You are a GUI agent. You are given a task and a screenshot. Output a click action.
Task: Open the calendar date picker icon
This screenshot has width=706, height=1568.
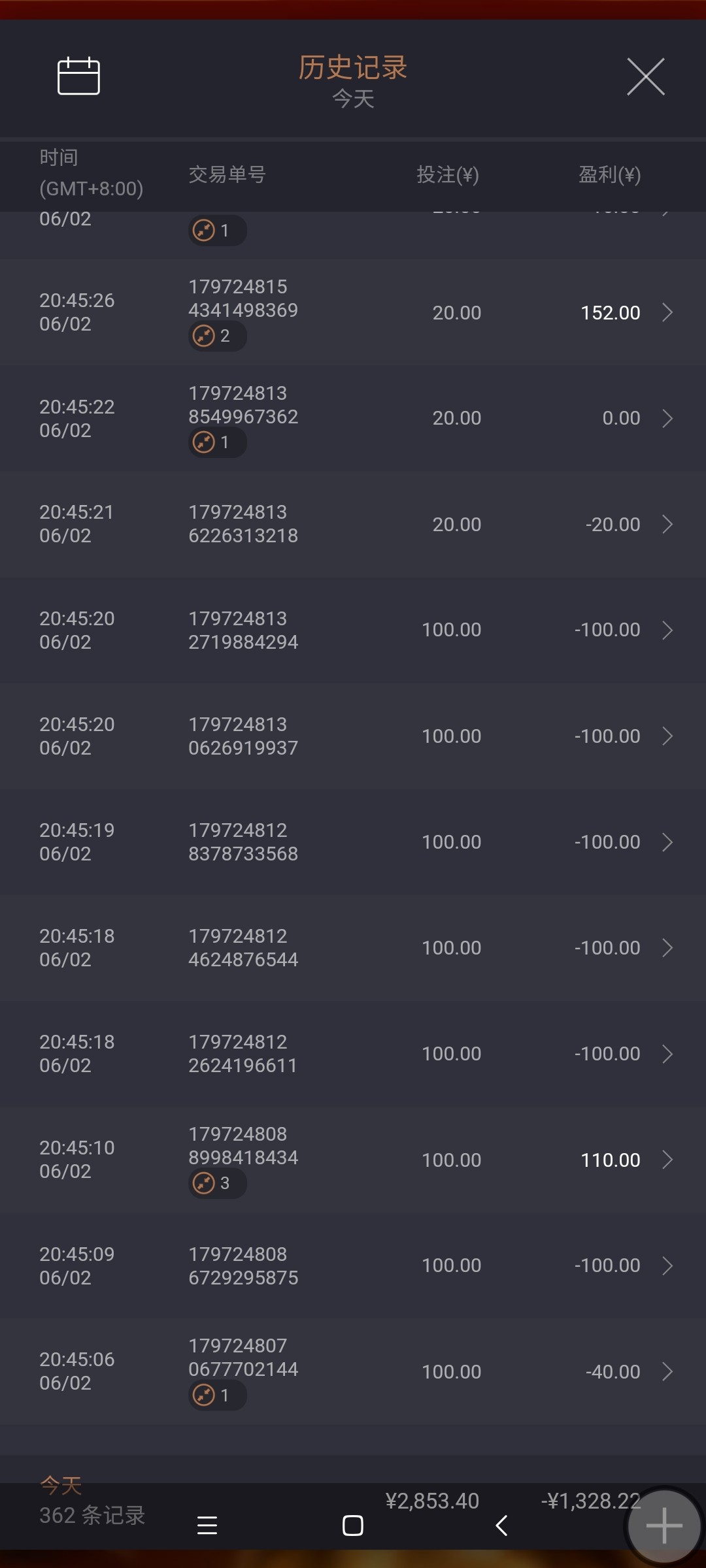pos(78,76)
